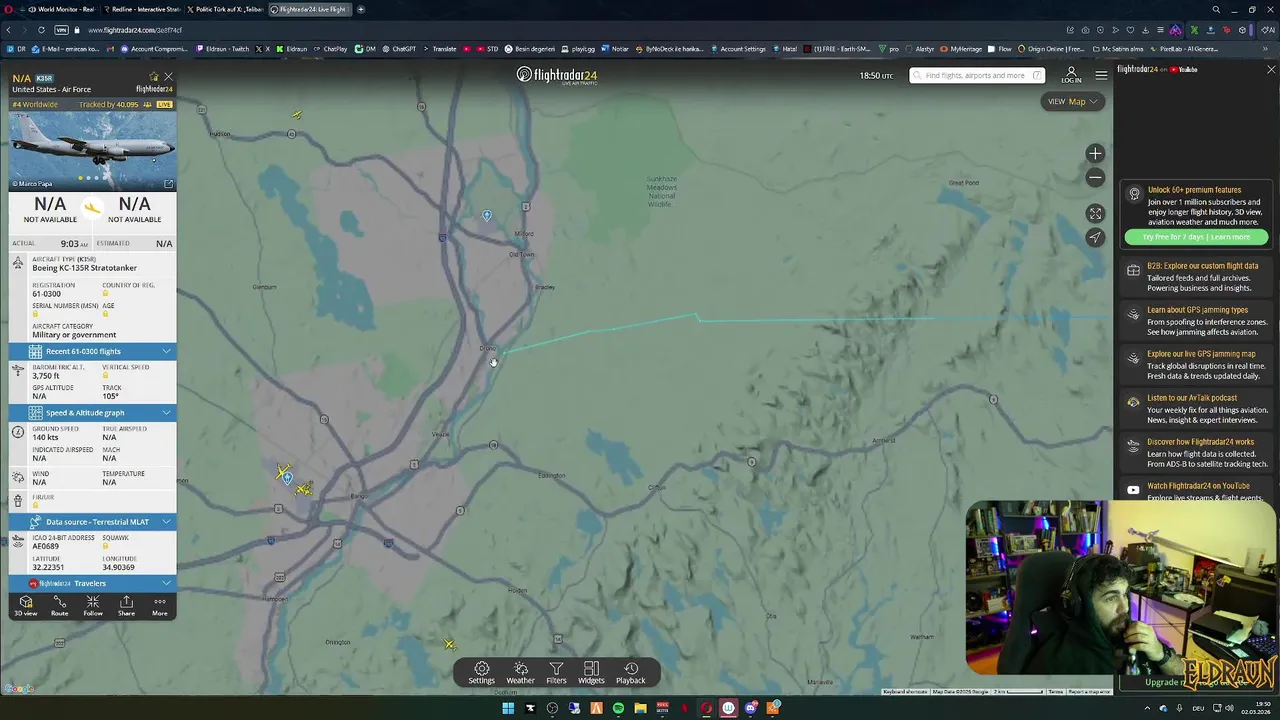The height and width of the screenshot is (720, 1280).
Task: Select the Flightradar24: Live Flight tab
Action: 310,9
